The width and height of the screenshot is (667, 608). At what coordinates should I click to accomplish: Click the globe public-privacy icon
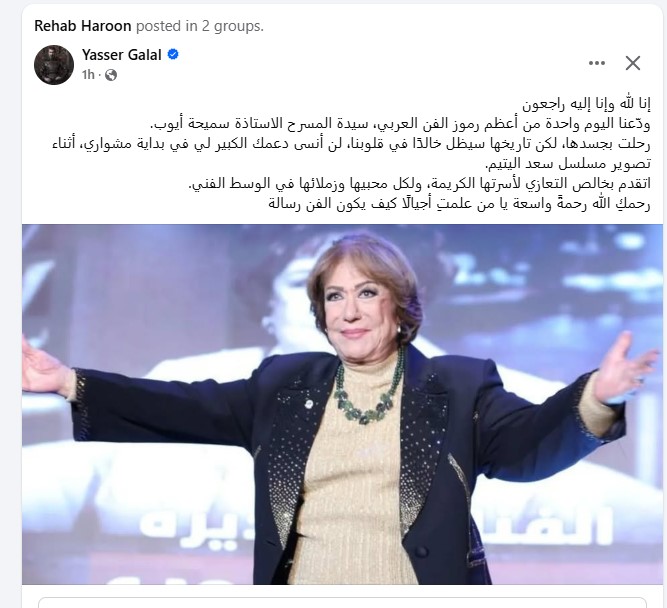click(111, 75)
